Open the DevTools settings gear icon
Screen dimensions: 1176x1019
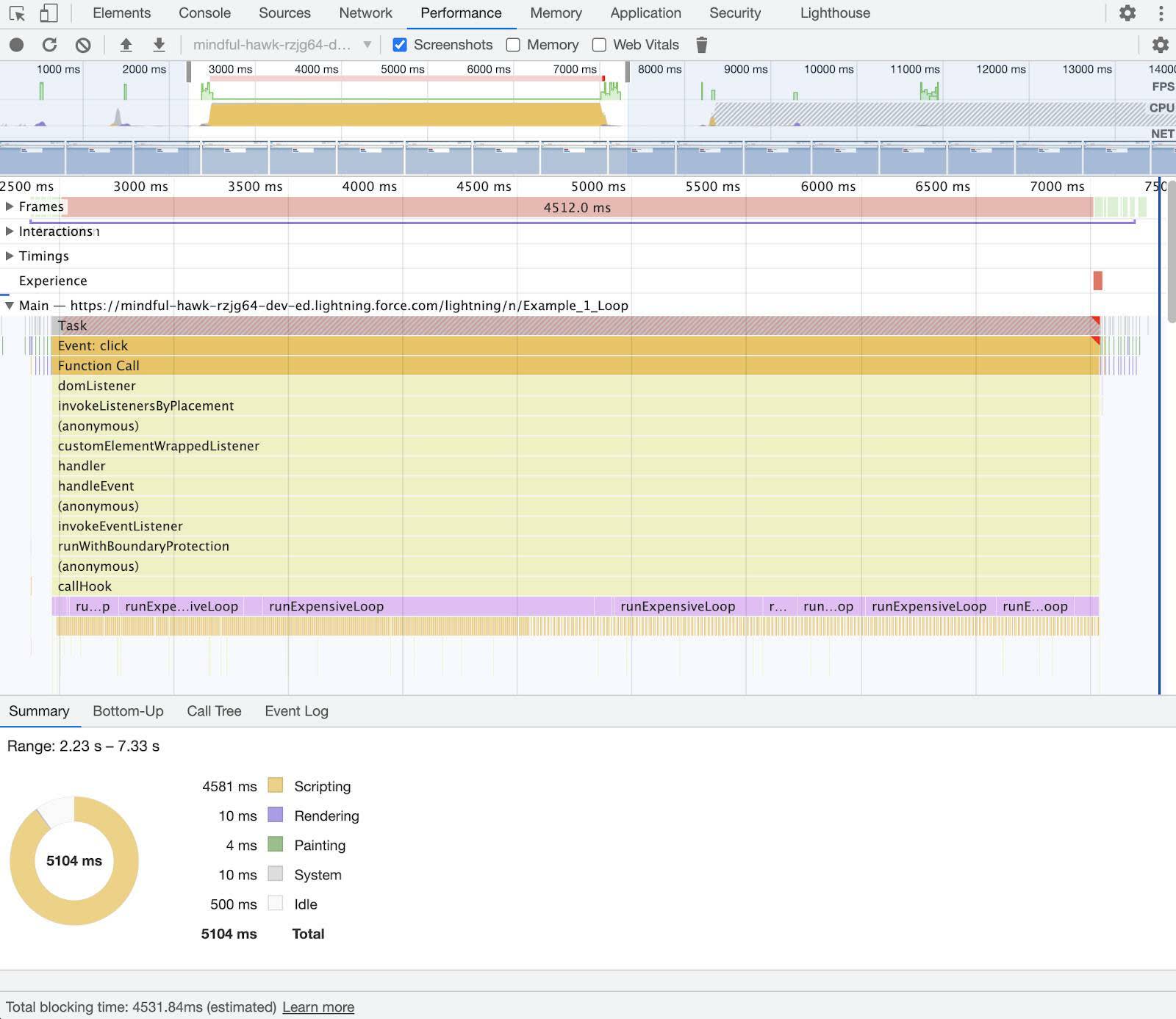point(1127,13)
